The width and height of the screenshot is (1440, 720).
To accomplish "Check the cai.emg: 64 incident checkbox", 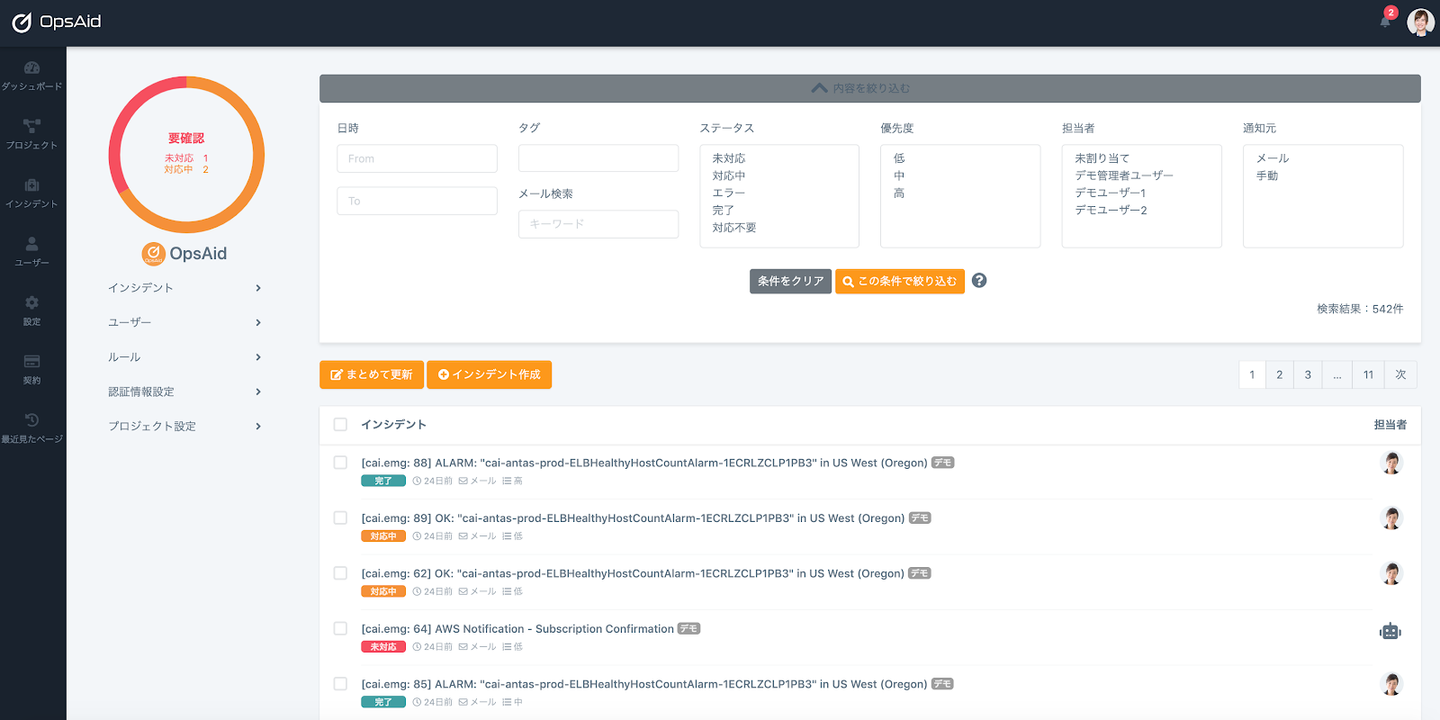I will pos(340,628).
